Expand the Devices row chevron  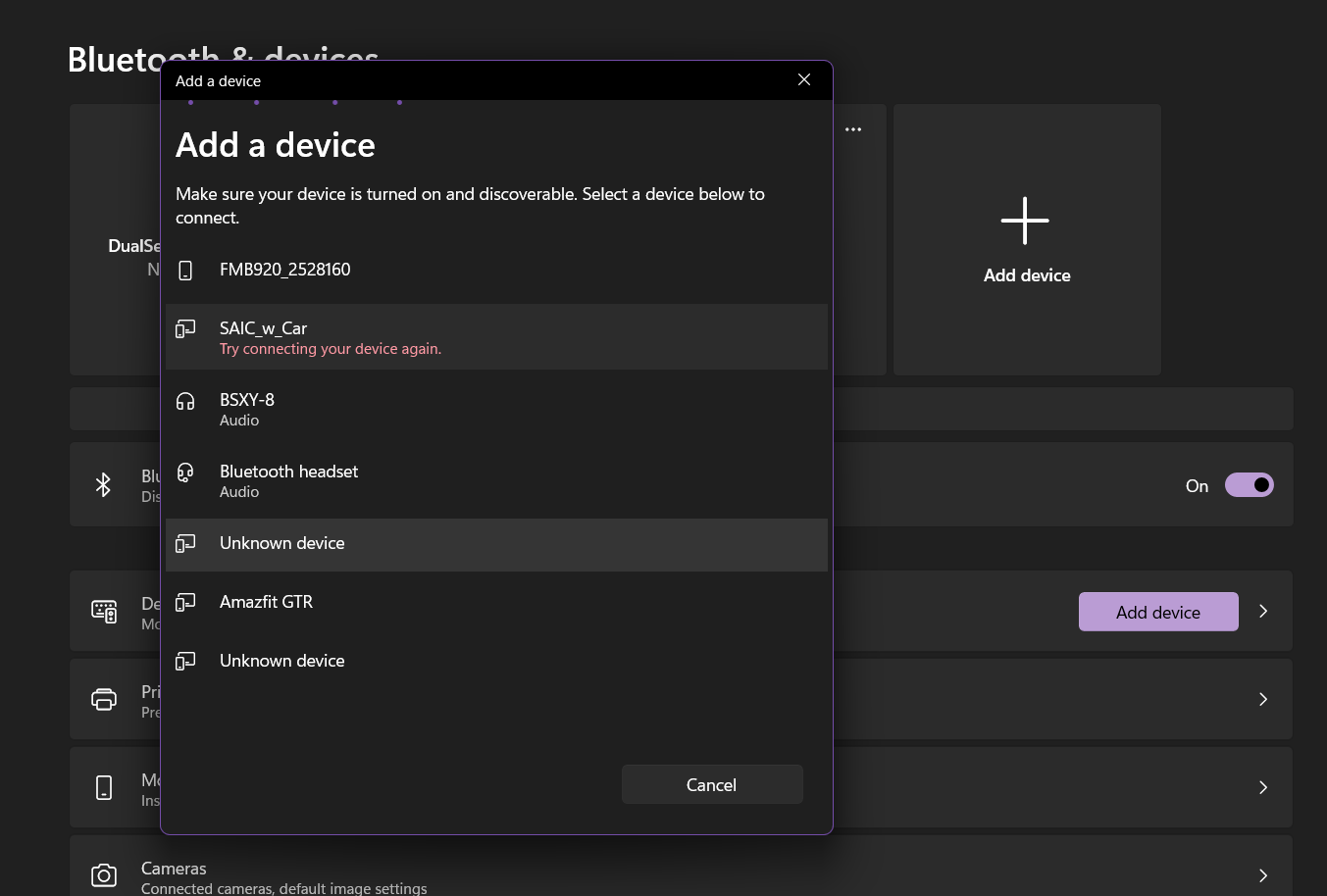coord(1263,611)
